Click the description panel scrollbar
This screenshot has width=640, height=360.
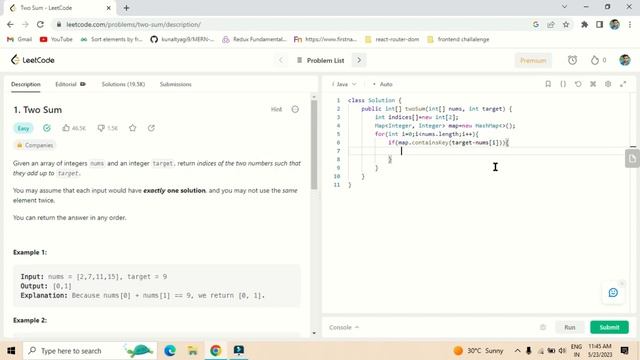coord(314,145)
